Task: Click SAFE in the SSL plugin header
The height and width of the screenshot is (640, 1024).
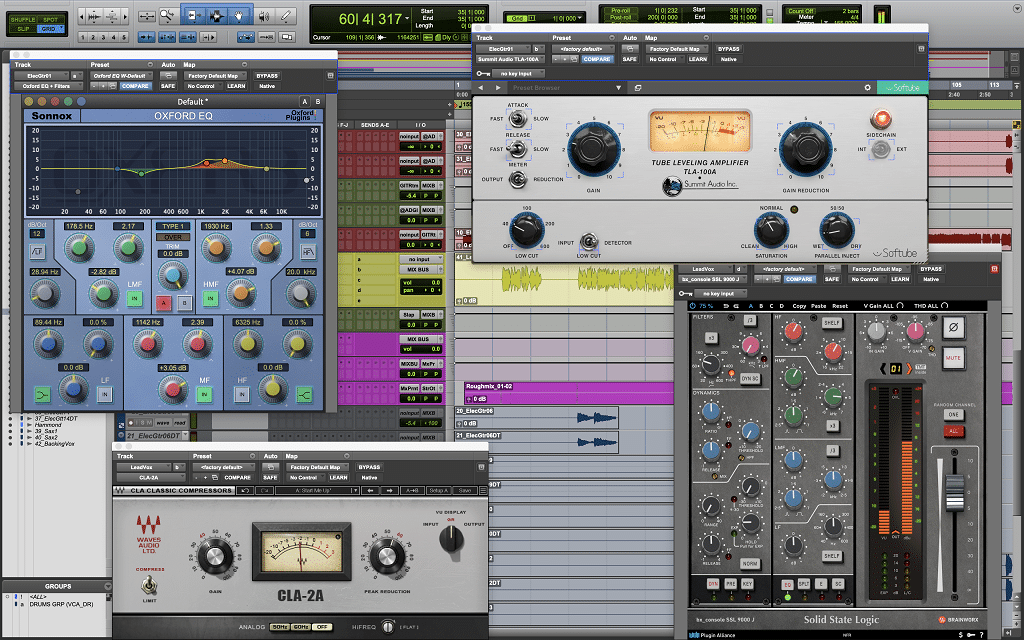Action: (831, 279)
